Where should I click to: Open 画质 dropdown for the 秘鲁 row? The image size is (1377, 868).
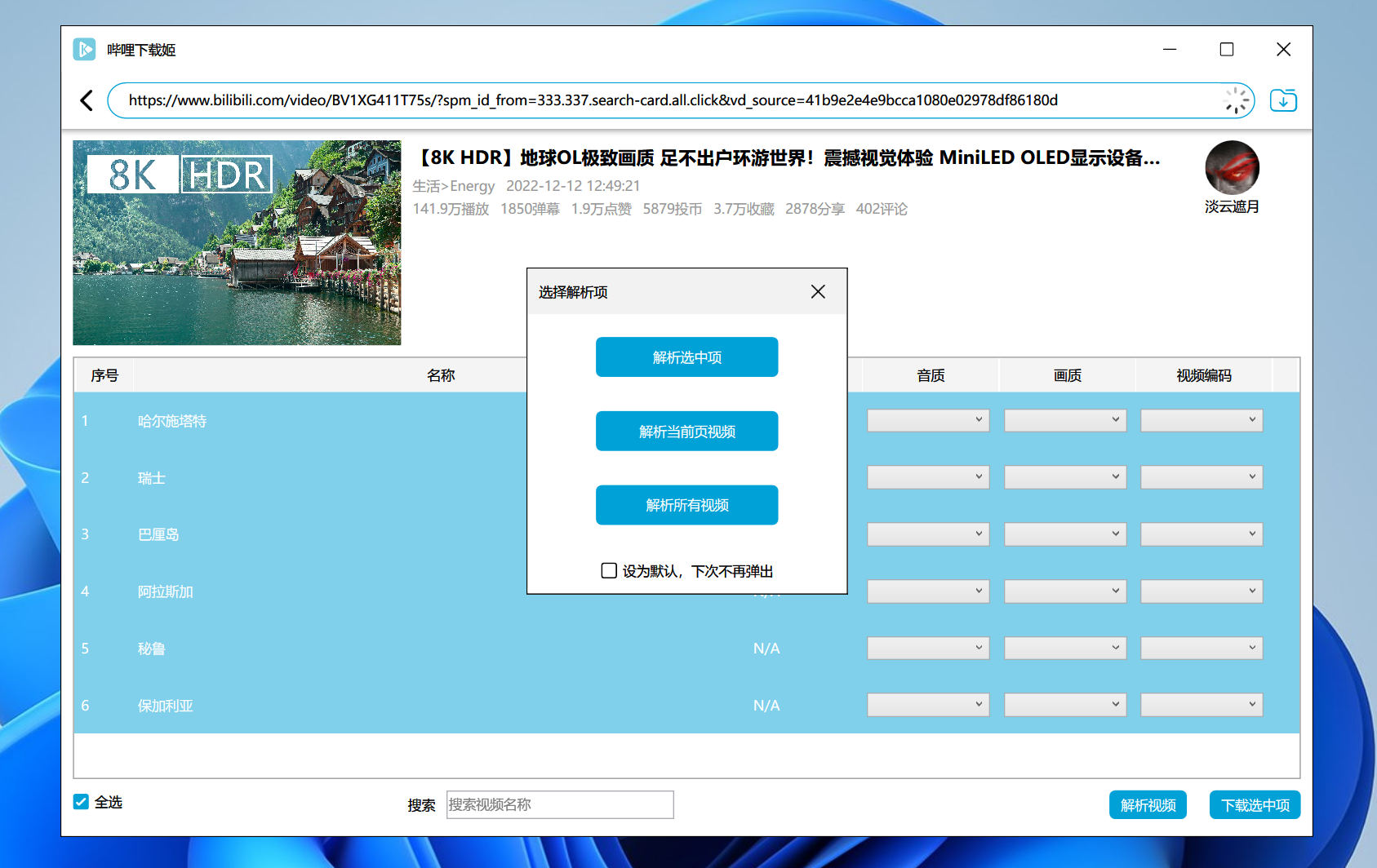click(x=1065, y=648)
